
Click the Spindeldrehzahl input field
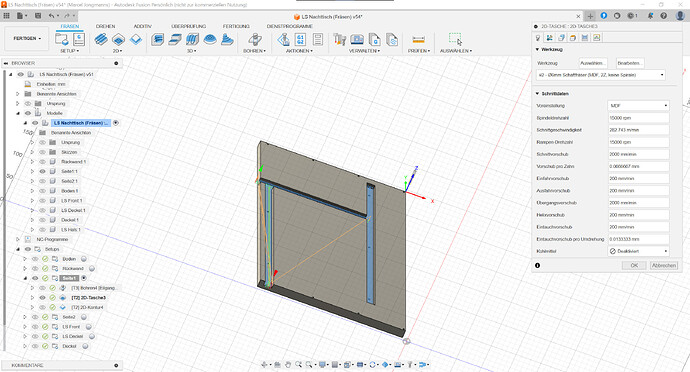pos(638,118)
